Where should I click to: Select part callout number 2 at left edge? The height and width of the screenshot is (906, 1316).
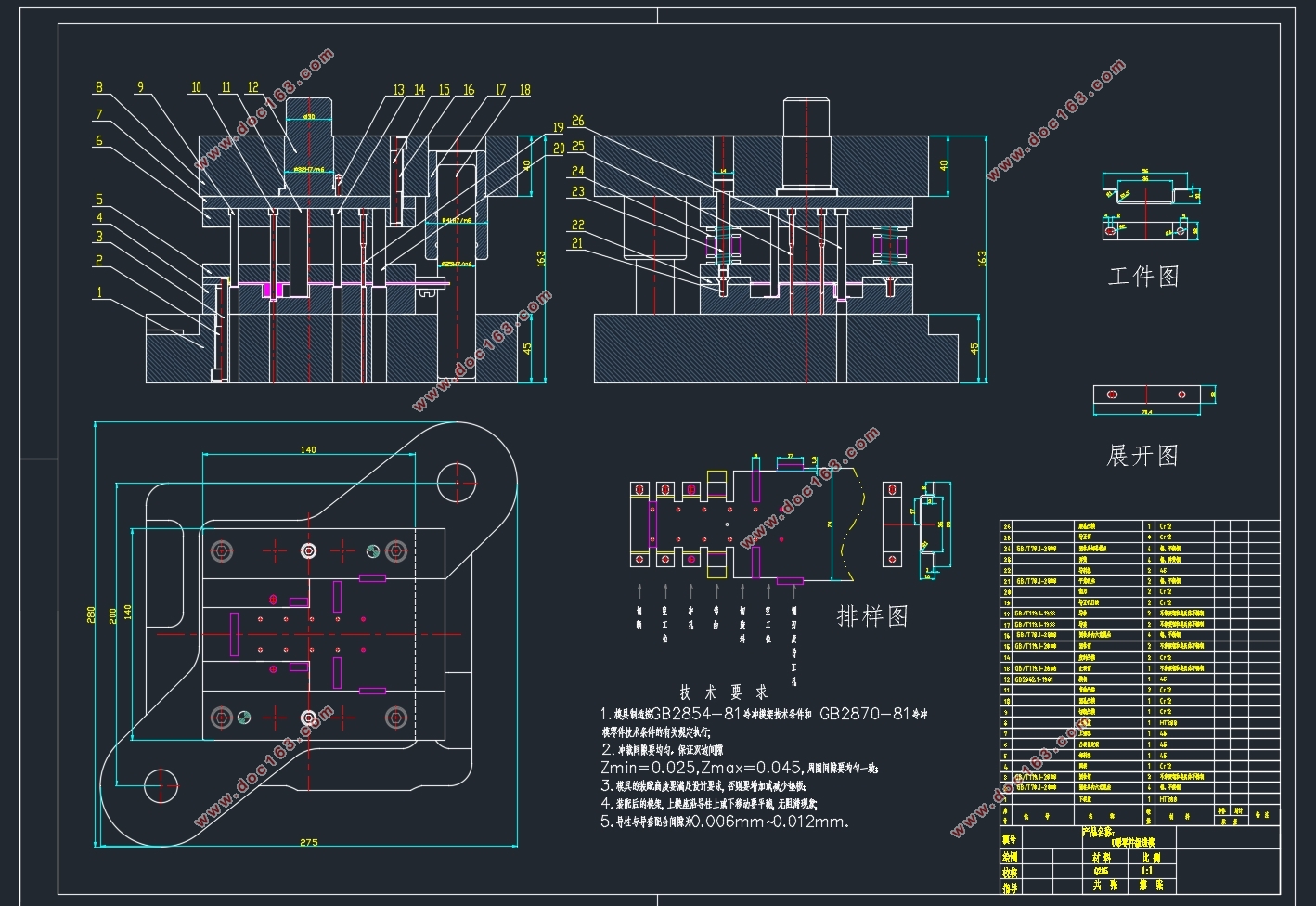click(98, 262)
